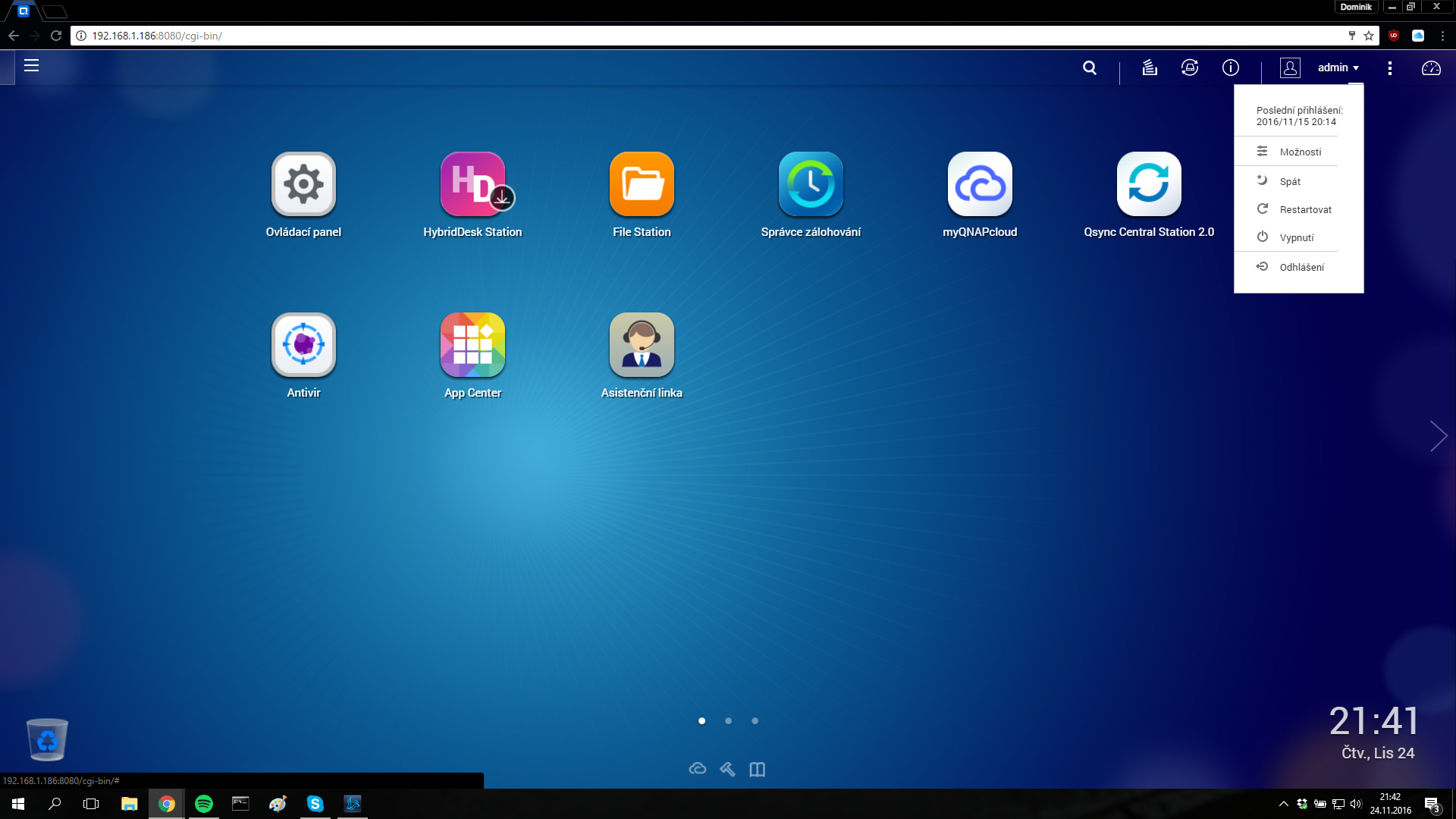Image resolution: width=1456 pixels, height=819 pixels.
Task: Launch HybridDesk Station
Action: click(x=472, y=184)
